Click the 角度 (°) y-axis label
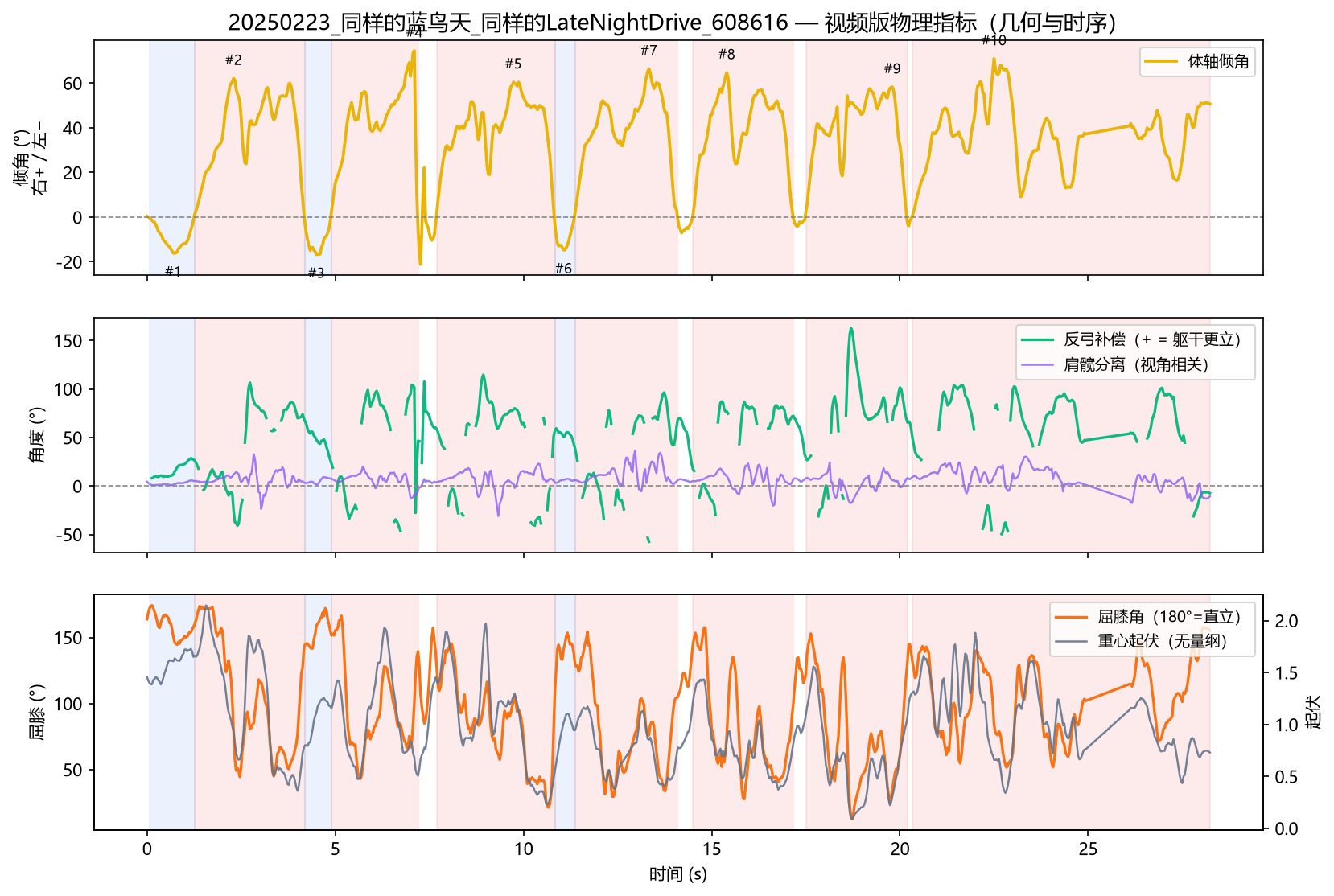 (37, 435)
